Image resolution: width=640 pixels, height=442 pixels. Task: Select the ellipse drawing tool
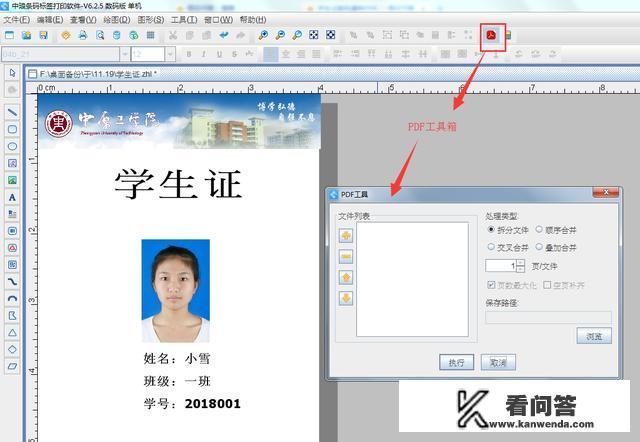(x=12, y=146)
